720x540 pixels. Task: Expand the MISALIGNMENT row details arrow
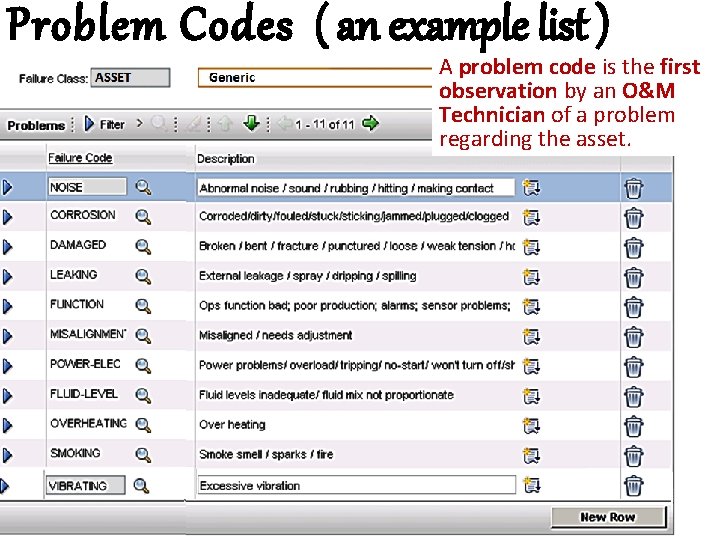pyautogui.click(x=7, y=336)
